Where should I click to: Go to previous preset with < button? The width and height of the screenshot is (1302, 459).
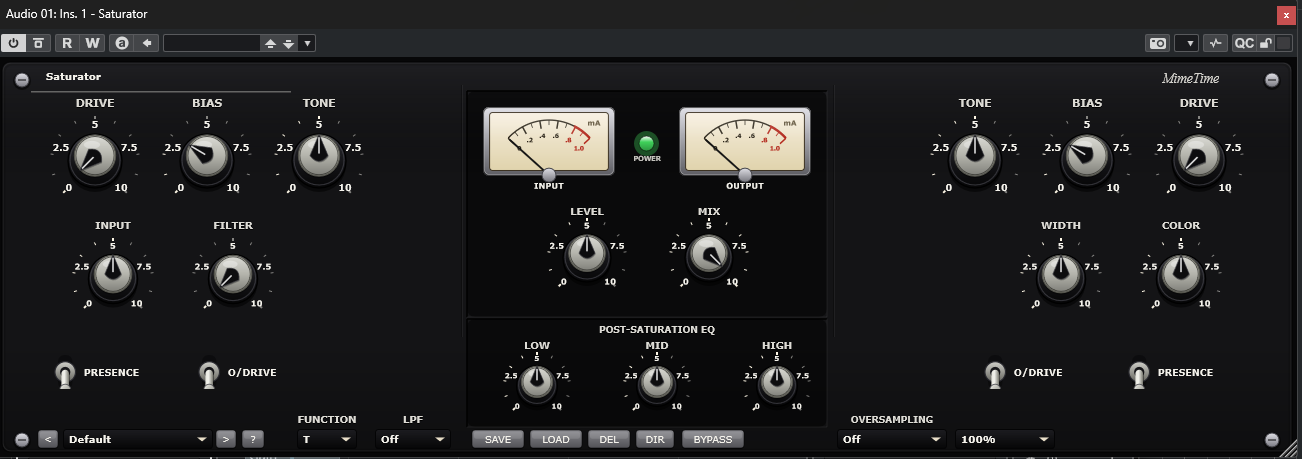tap(48, 438)
